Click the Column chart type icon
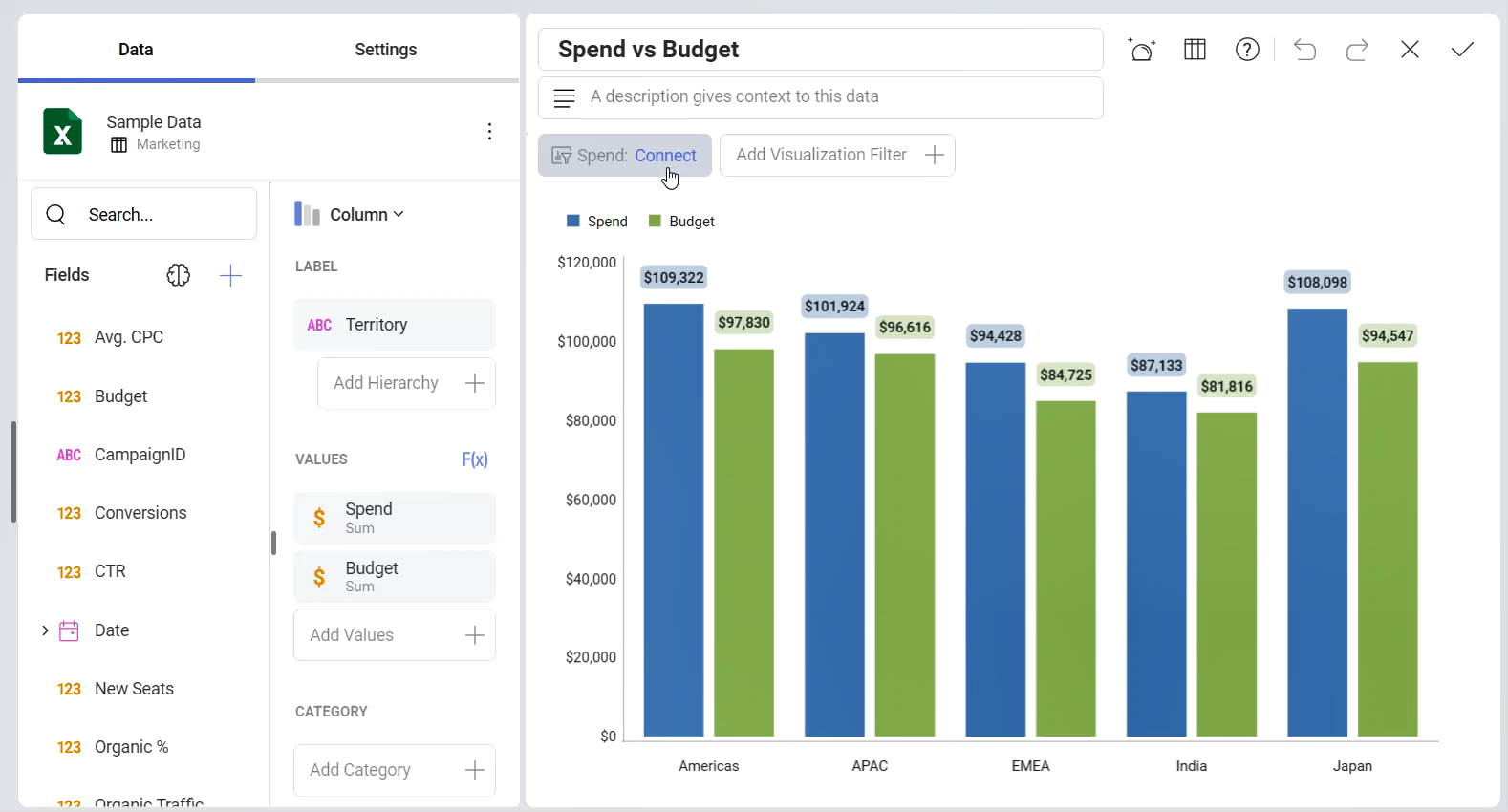The image size is (1508, 812). tap(307, 214)
